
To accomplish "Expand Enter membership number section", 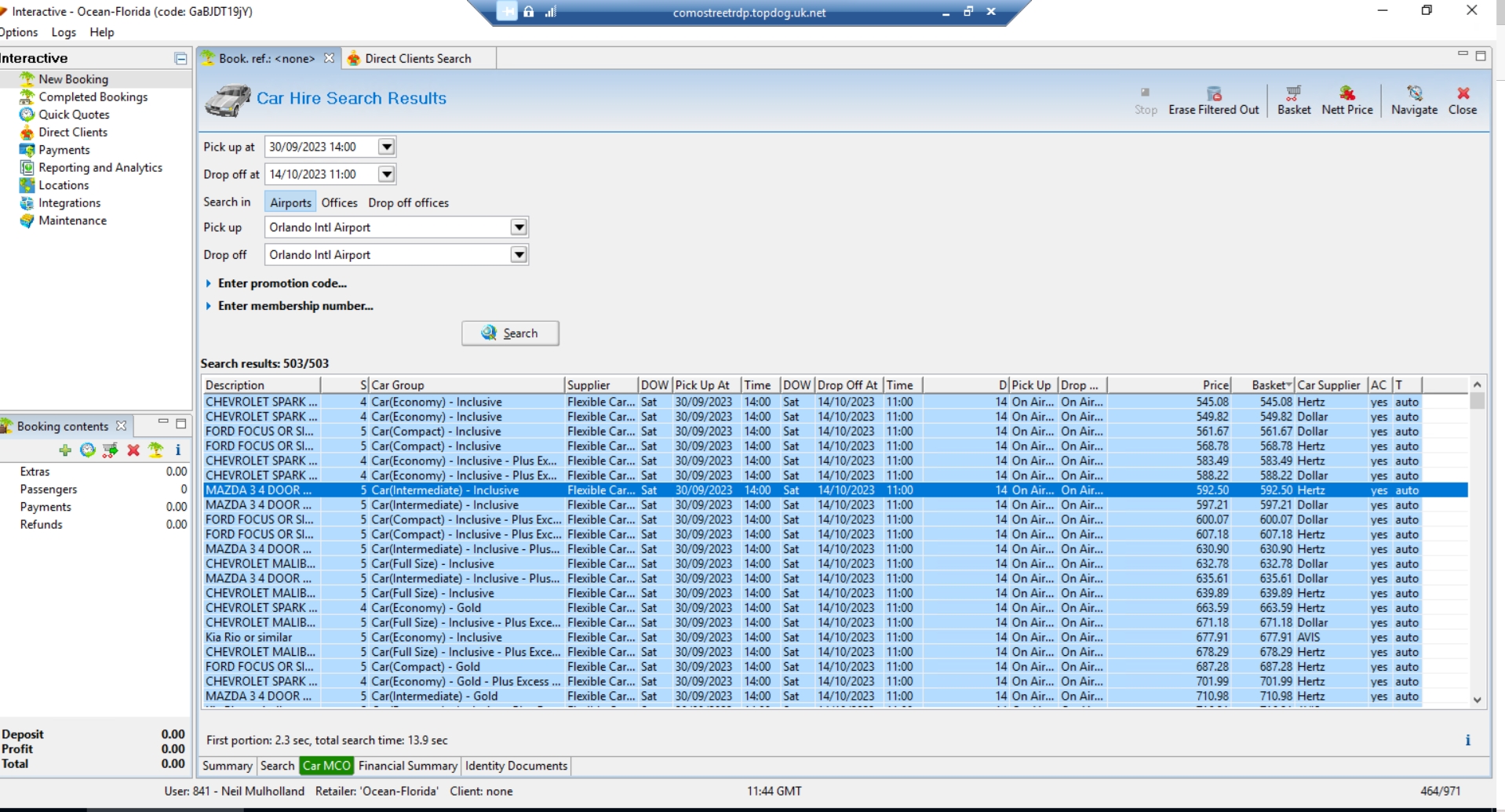I will click(290, 306).
